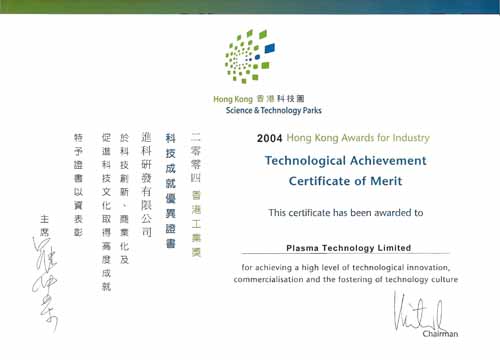This screenshot has width=500, height=360.
Task: Click green Chinese text 香港工業獎
Action: (196, 224)
